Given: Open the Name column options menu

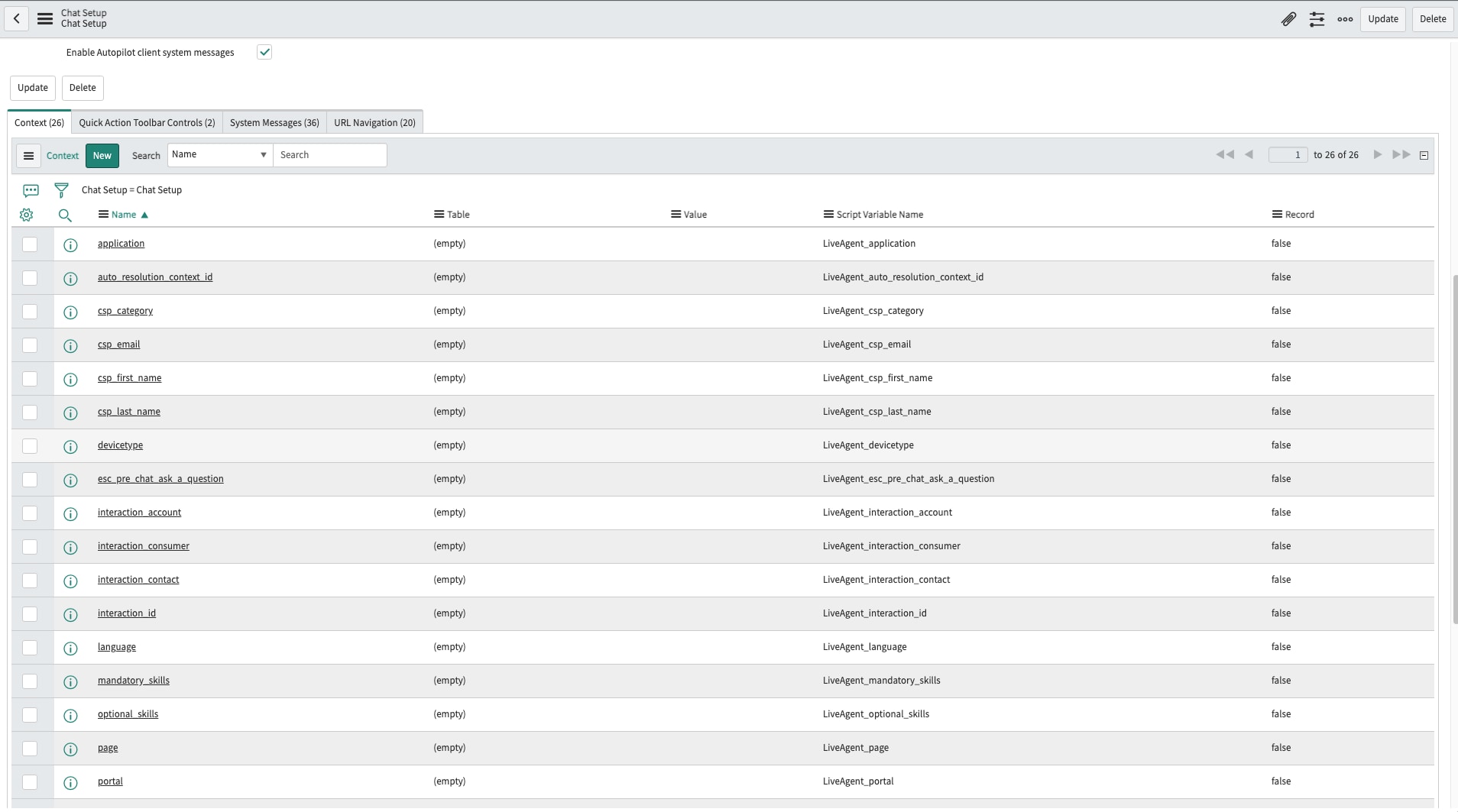Looking at the screenshot, I should [x=103, y=215].
